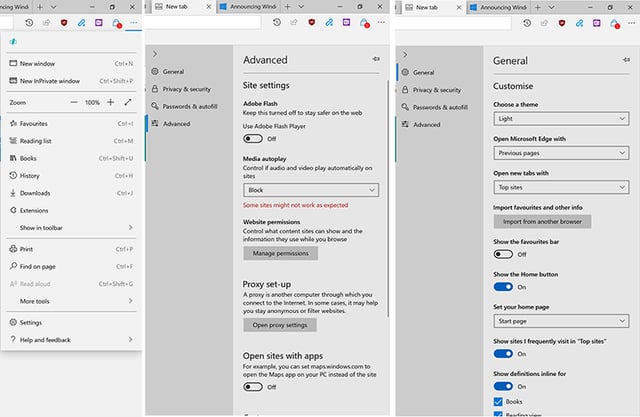The height and width of the screenshot is (417, 640).
Task: Click the three-dot Settings and more button, left window
Action: pyautogui.click(x=133, y=23)
